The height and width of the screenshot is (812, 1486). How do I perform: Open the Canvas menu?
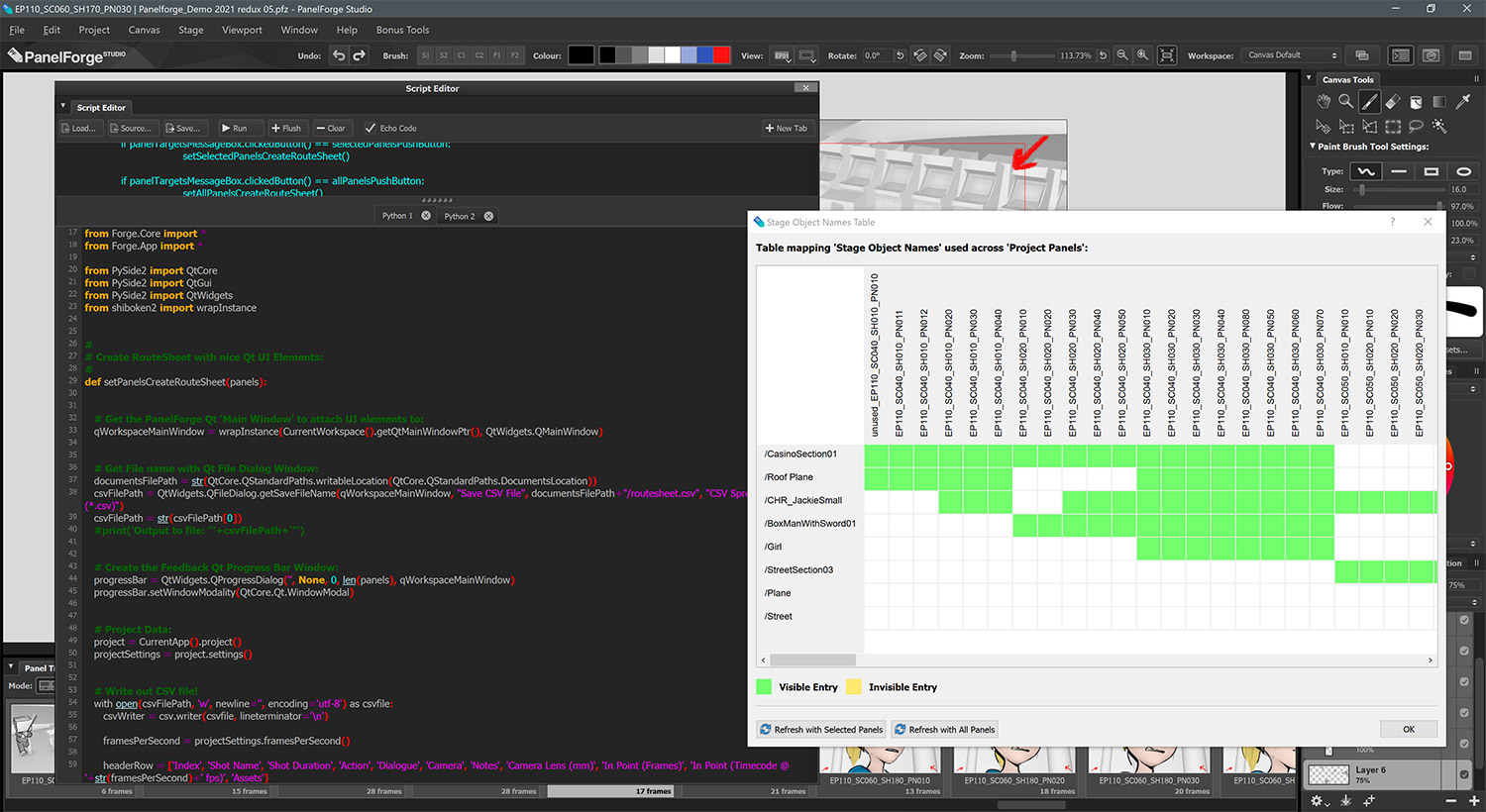pyautogui.click(x=144, y=30)
